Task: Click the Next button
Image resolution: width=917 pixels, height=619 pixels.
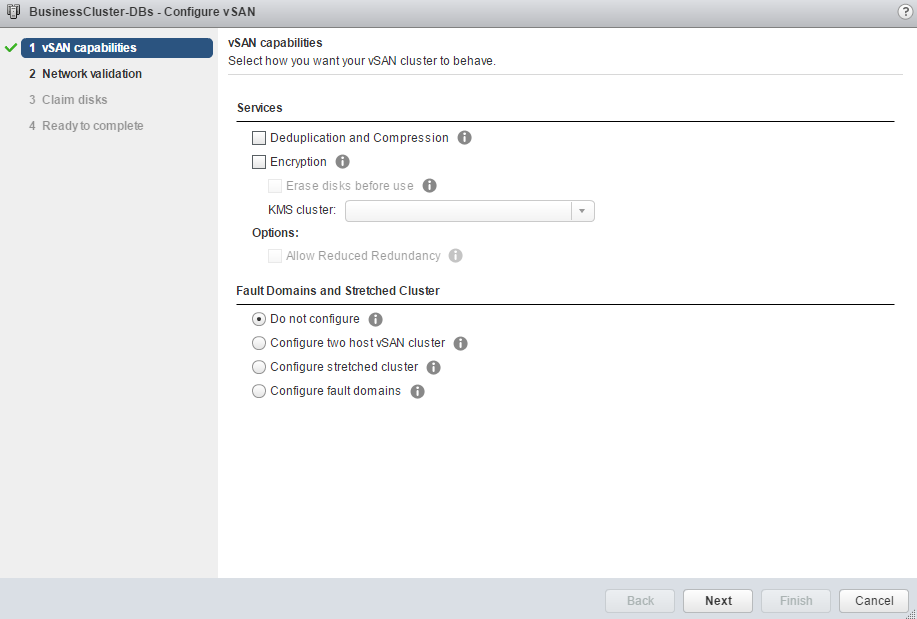Action: click(718, 601)
